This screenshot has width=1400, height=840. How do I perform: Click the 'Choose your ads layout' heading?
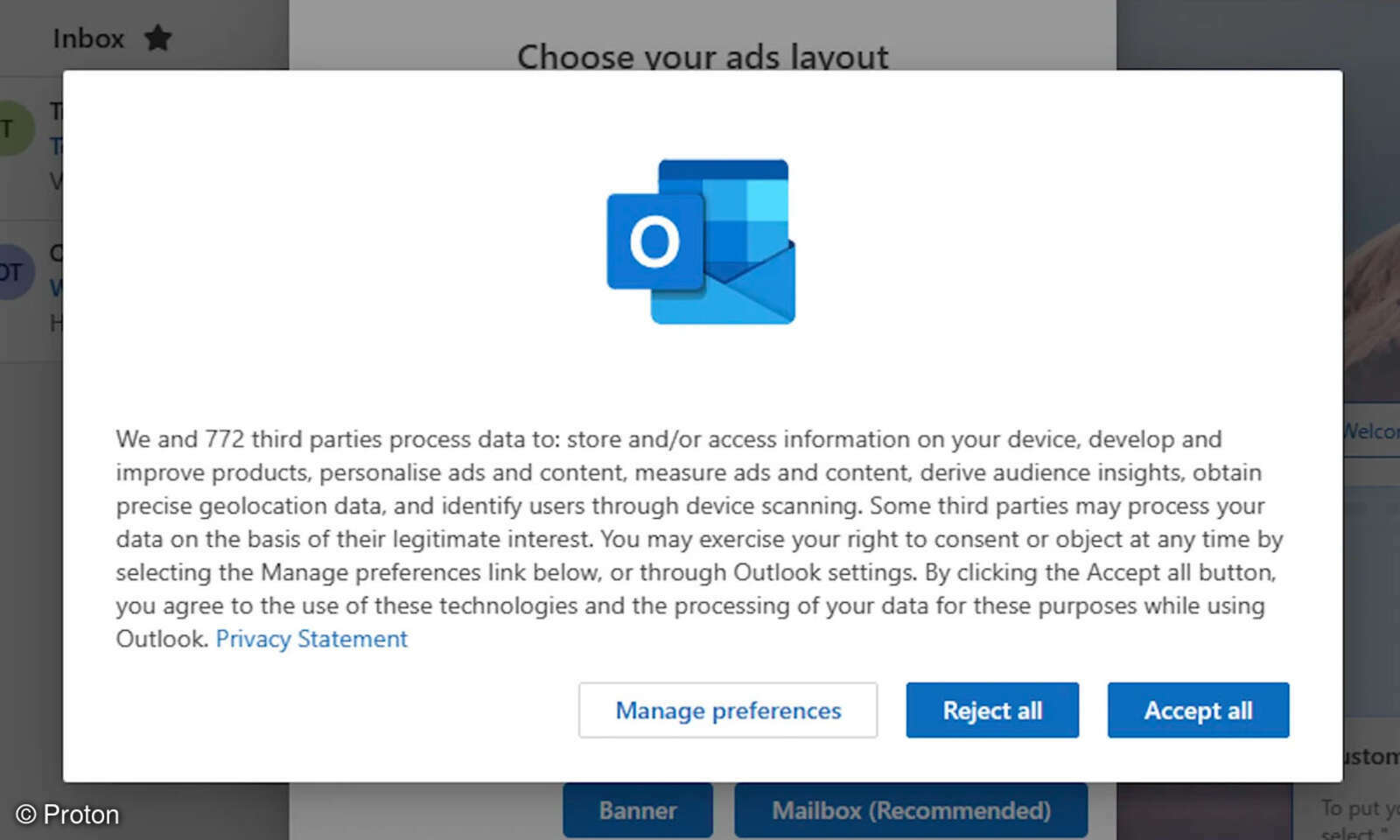tap(703, 56)
